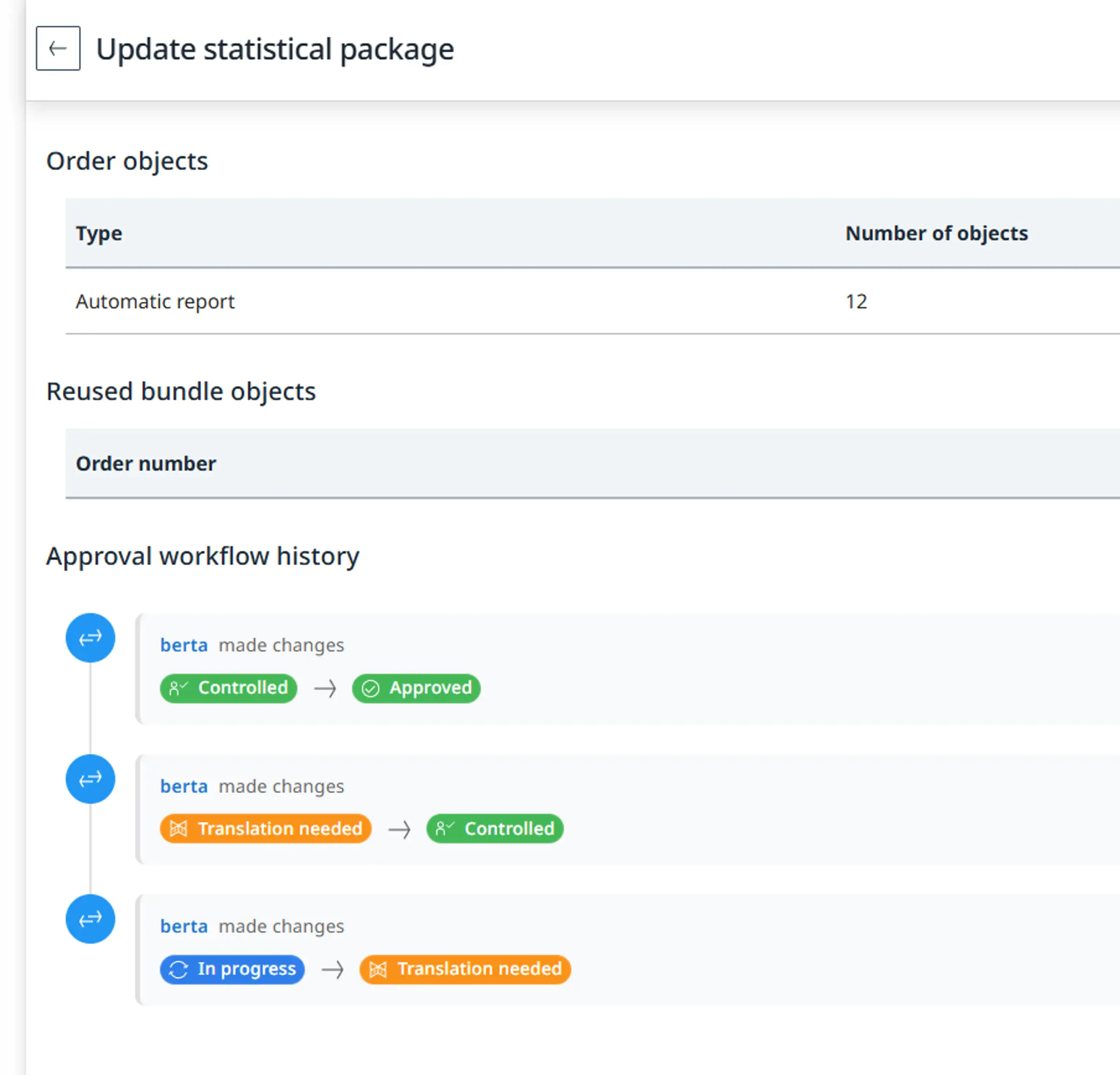Click the swap icon beside the second history entry
Viewport: 1120px width, 1075px height.
(x=90, y=779)
